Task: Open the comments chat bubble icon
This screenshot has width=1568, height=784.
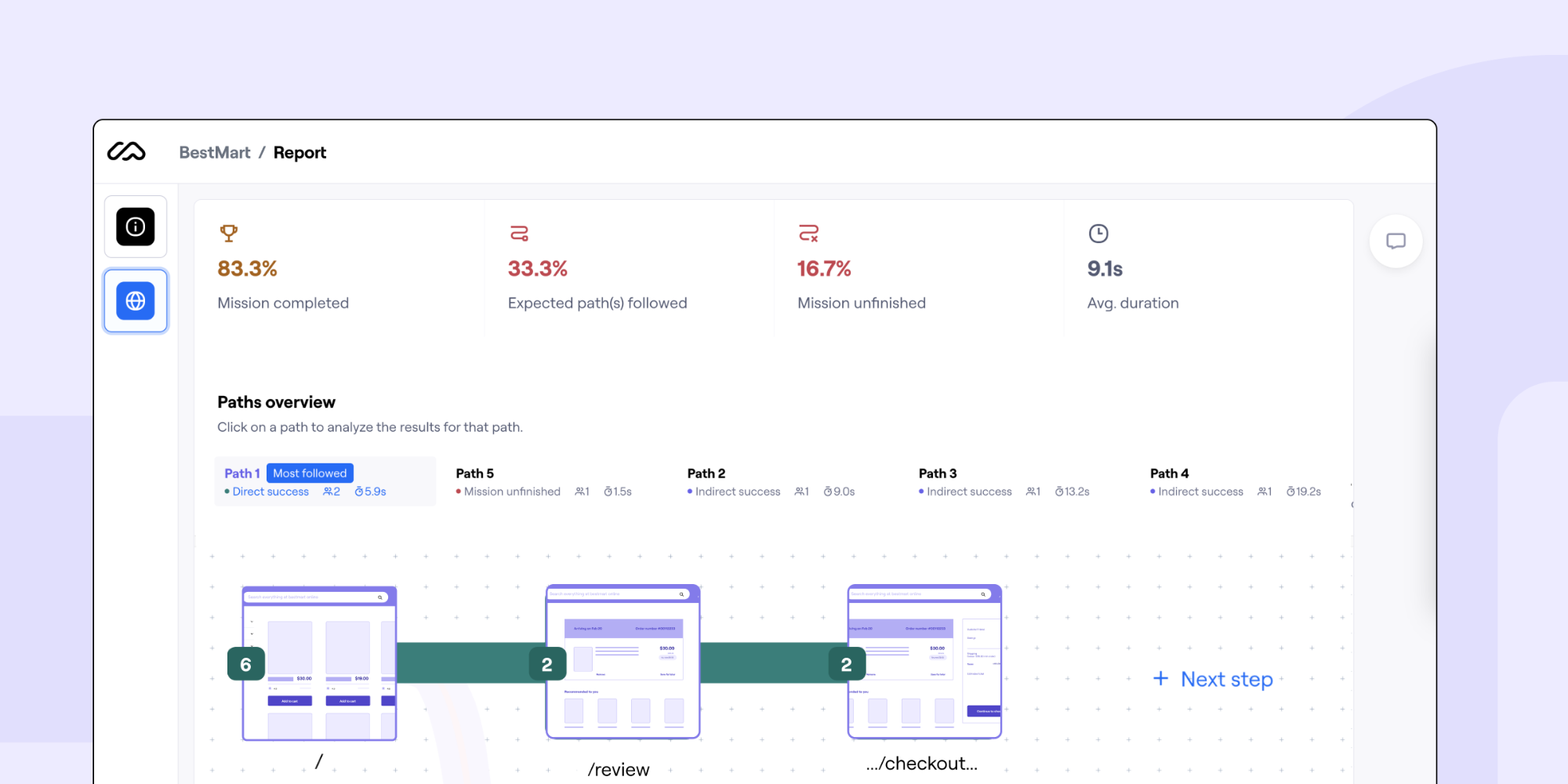Action: click(1396, 241)
